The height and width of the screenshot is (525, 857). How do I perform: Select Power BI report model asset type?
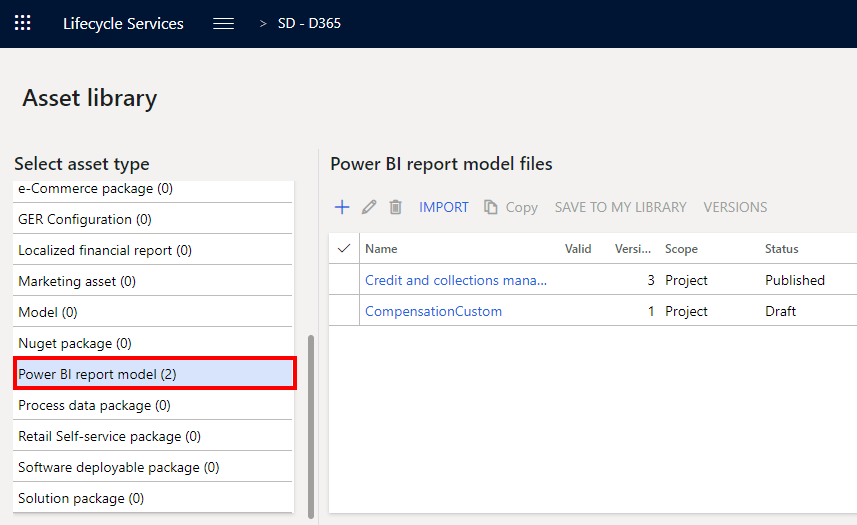(x=155, y=374)
